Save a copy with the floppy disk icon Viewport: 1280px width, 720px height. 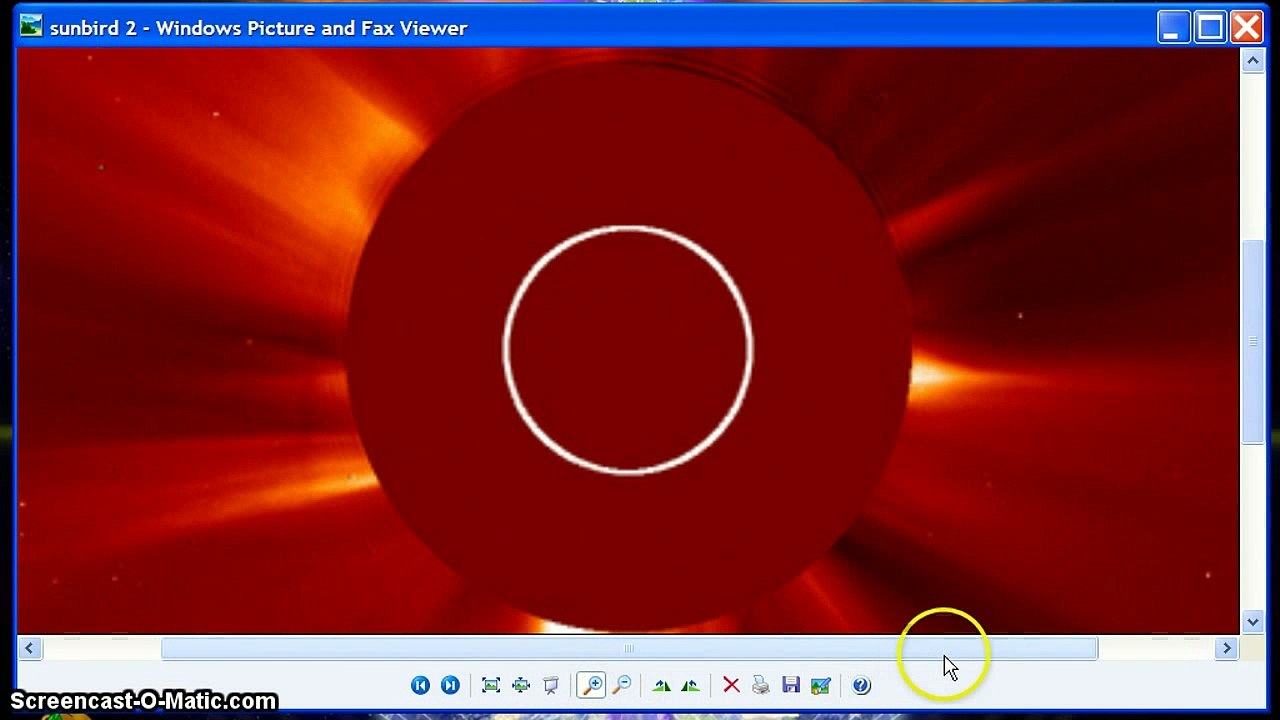(791, 685)
